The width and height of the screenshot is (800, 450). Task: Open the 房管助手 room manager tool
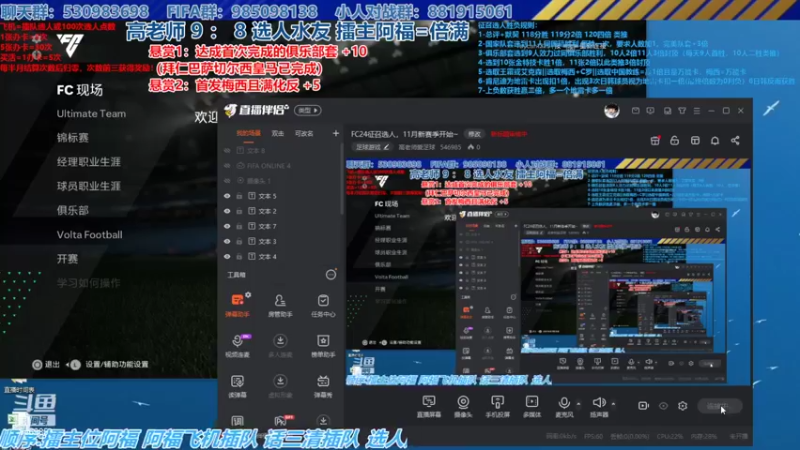coord(280,305)
